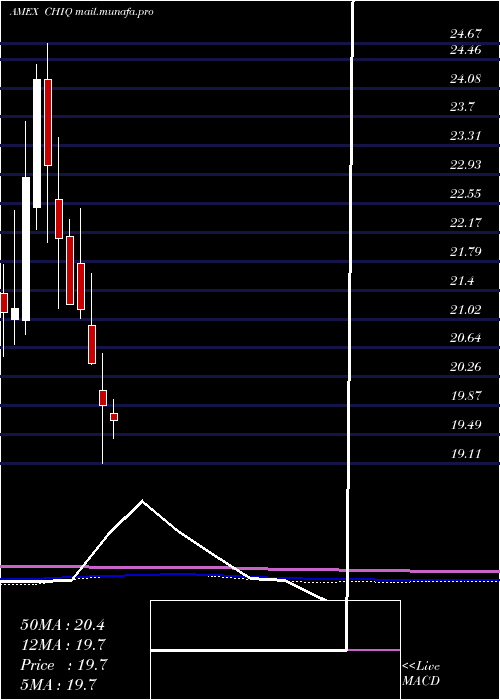This screenshot has height=700, width=500.
Task: Click the 24.08 price label
Action: (x=466, y=79)
